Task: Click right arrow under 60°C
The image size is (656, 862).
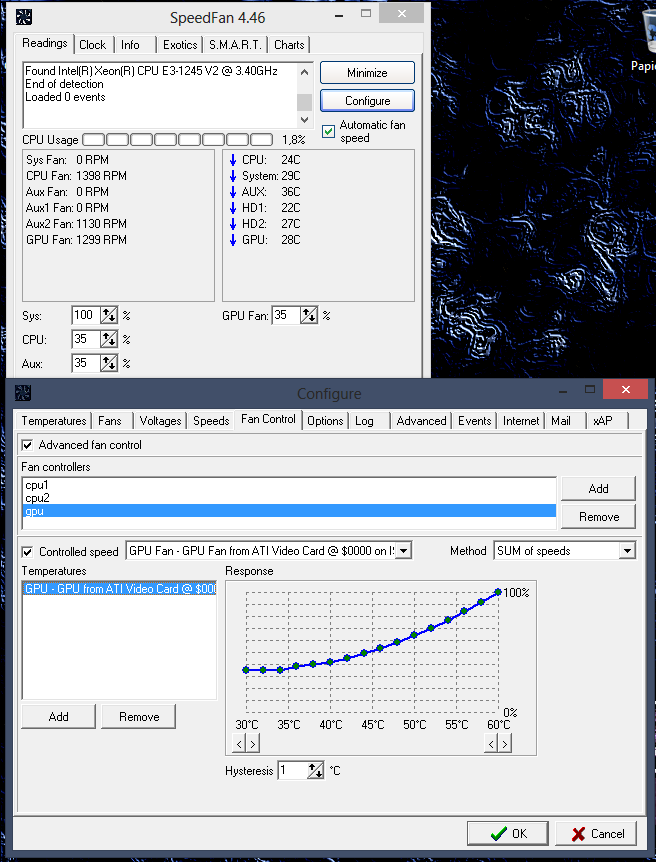Action: click(x=505, y=744)
